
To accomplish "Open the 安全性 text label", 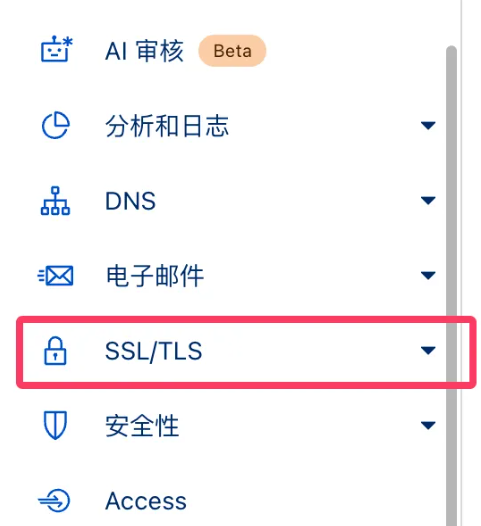I will point(142,426).
